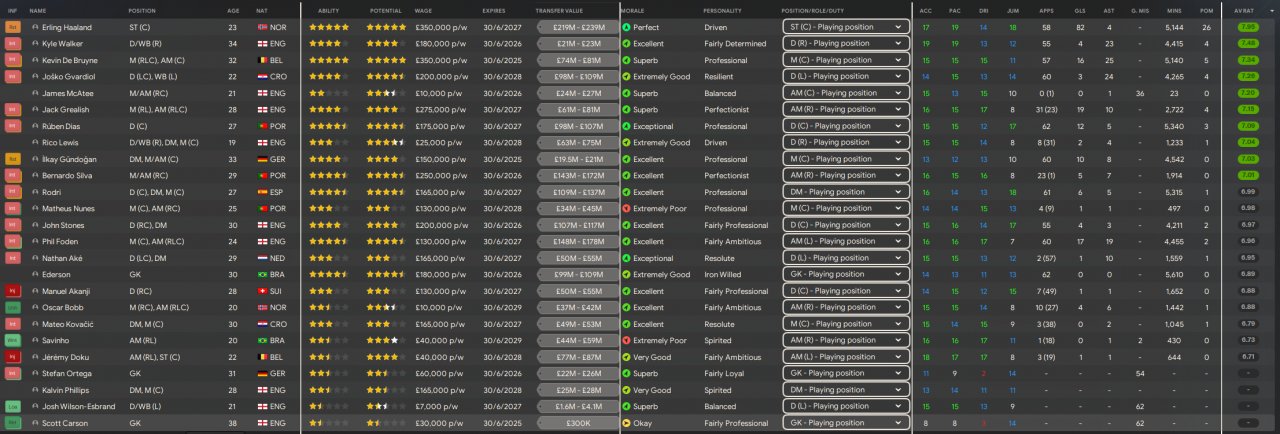
Task: Click Savinho's green Wnt status badge
Action: (x=13, y=341)
